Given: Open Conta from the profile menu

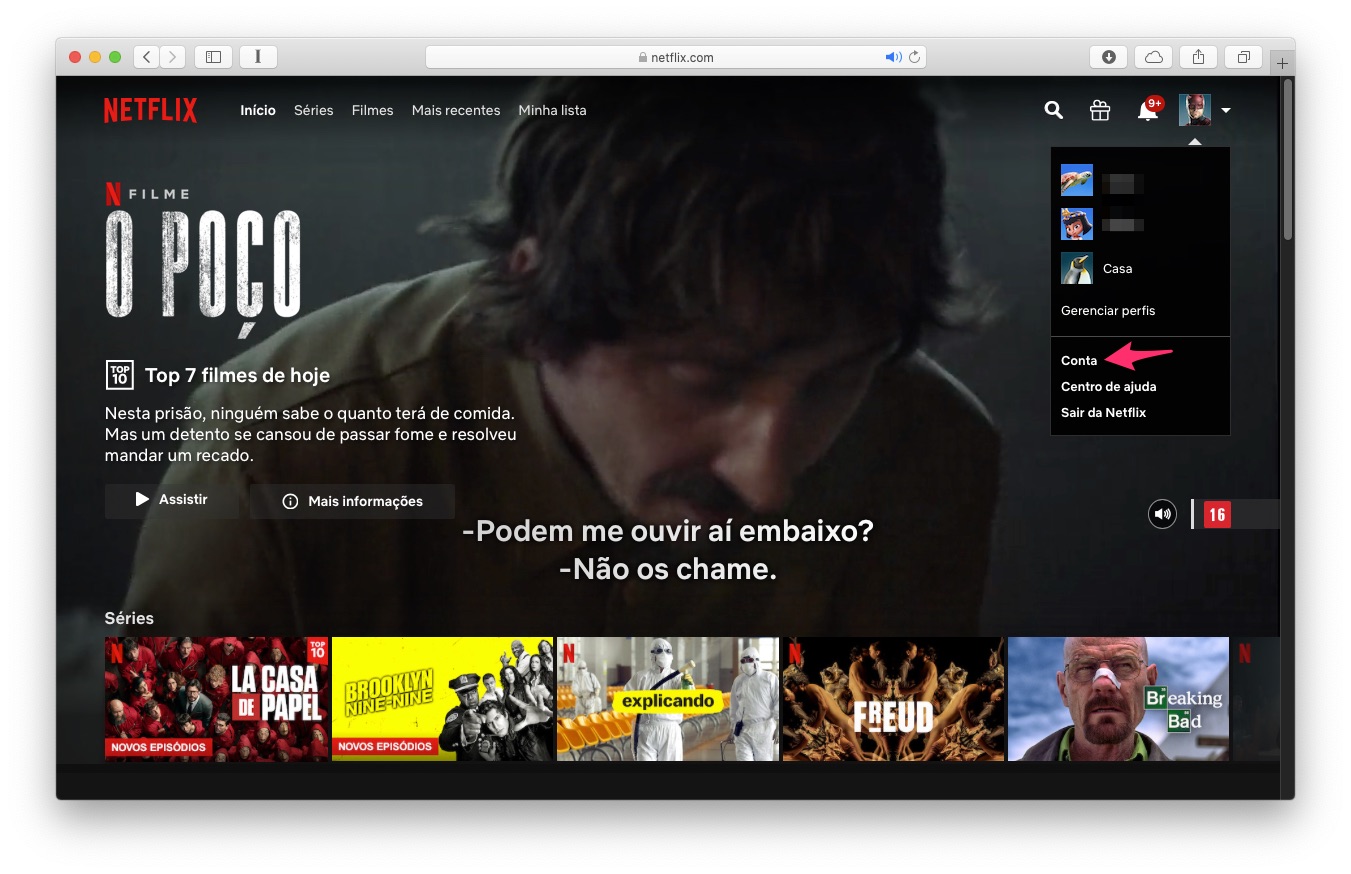Looking at the screenshot, I should (1079, 360).
